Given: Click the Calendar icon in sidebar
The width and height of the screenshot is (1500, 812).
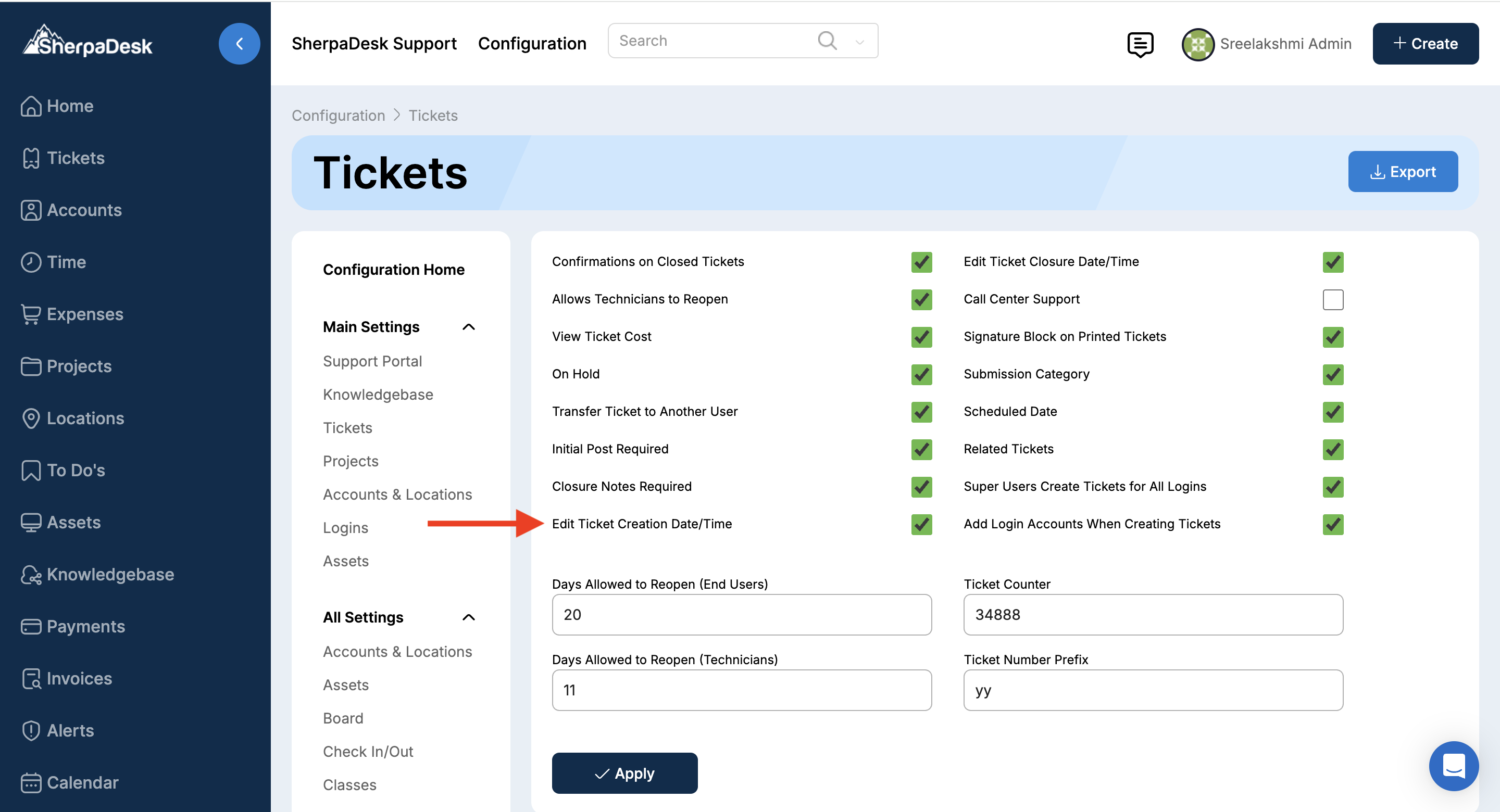Looking at the screenshot, I should [x=30, y=783].
